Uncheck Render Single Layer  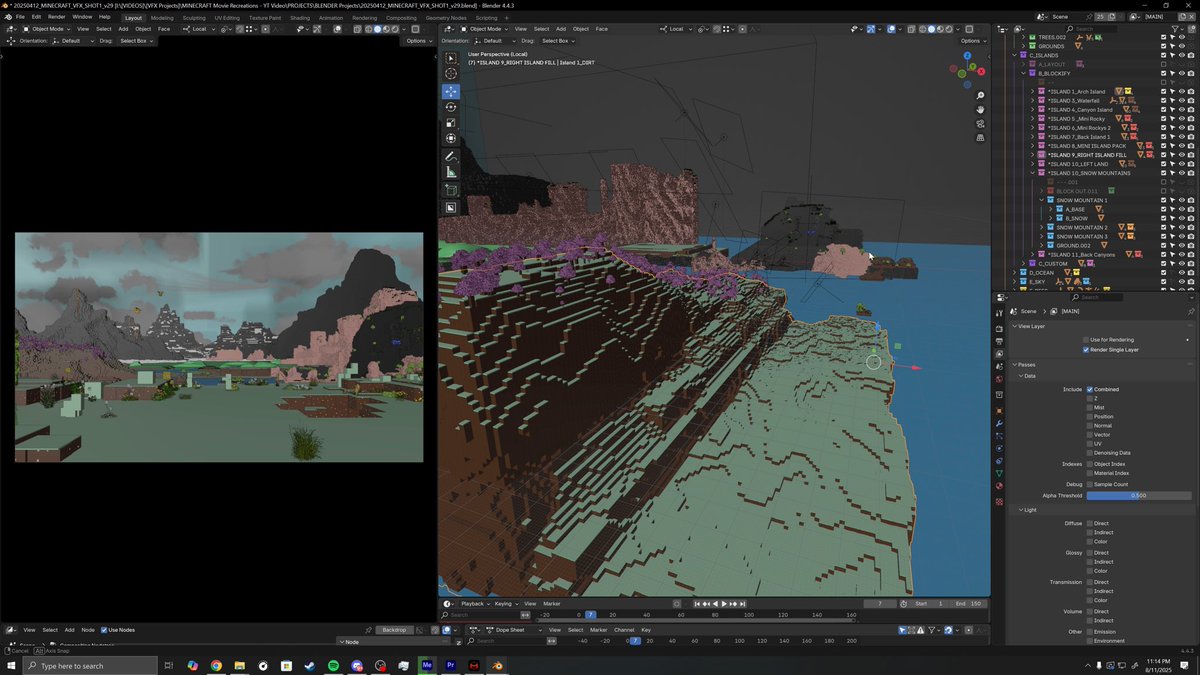pos(1086,350)
